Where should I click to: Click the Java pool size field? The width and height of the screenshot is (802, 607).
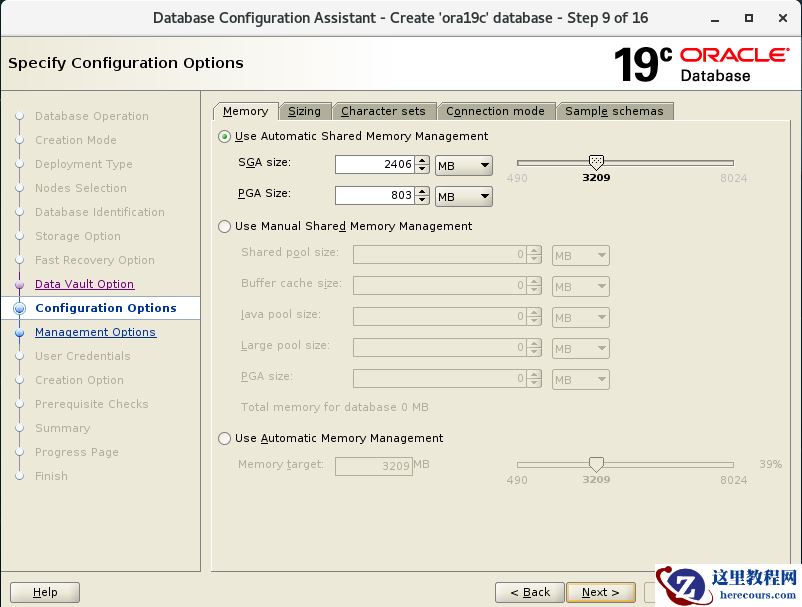click(x=440, y=317)
